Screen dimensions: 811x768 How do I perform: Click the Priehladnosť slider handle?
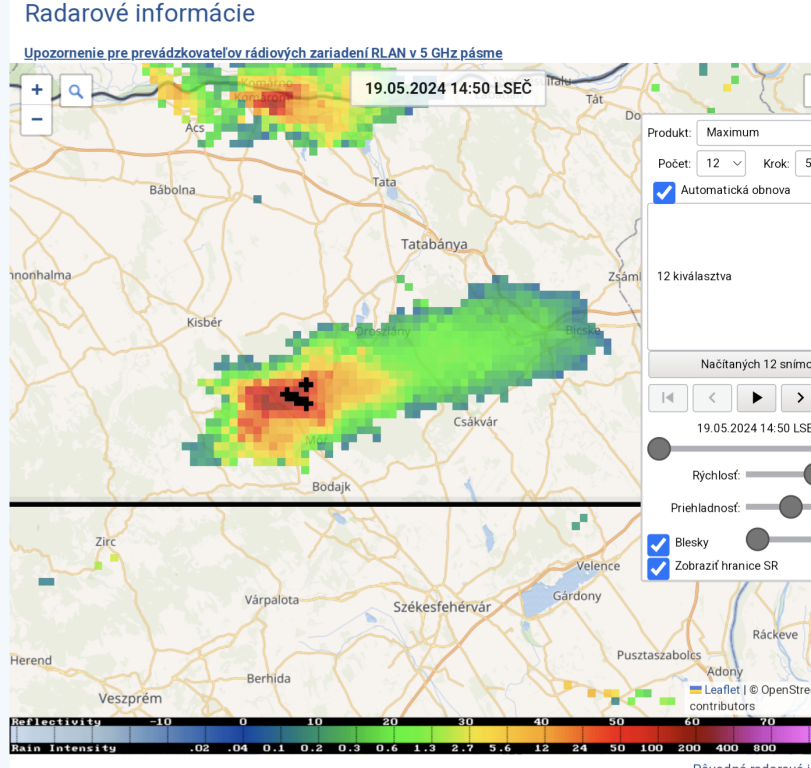tap(790, 507)
